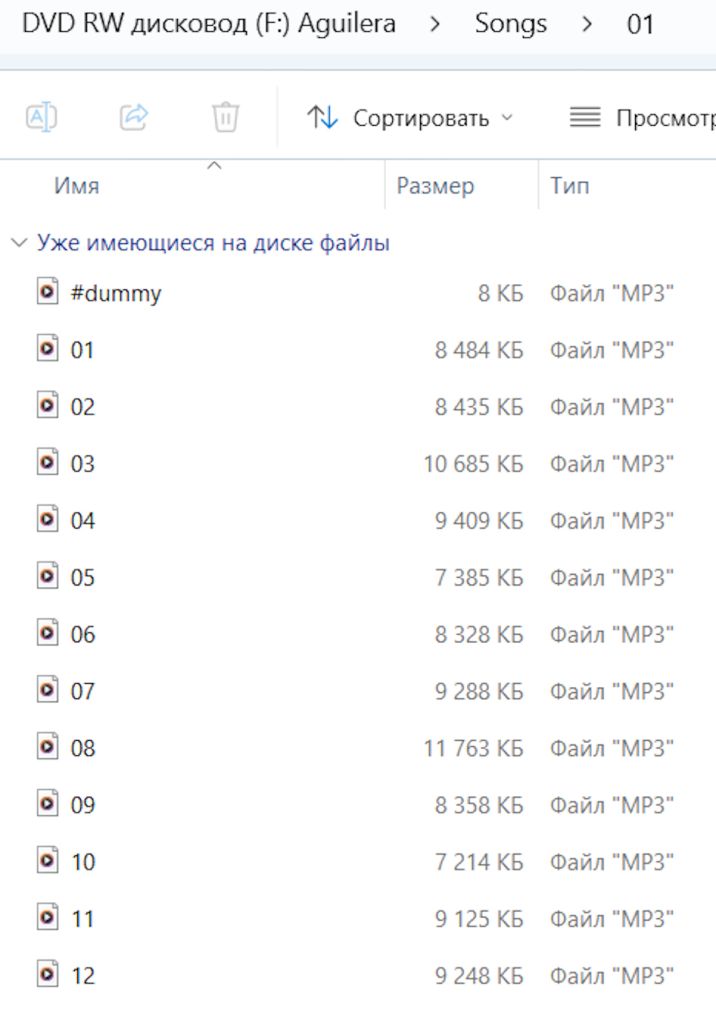
Task: Click the sort arrows icon beside Сортировать
Action: tap(322, 118)
